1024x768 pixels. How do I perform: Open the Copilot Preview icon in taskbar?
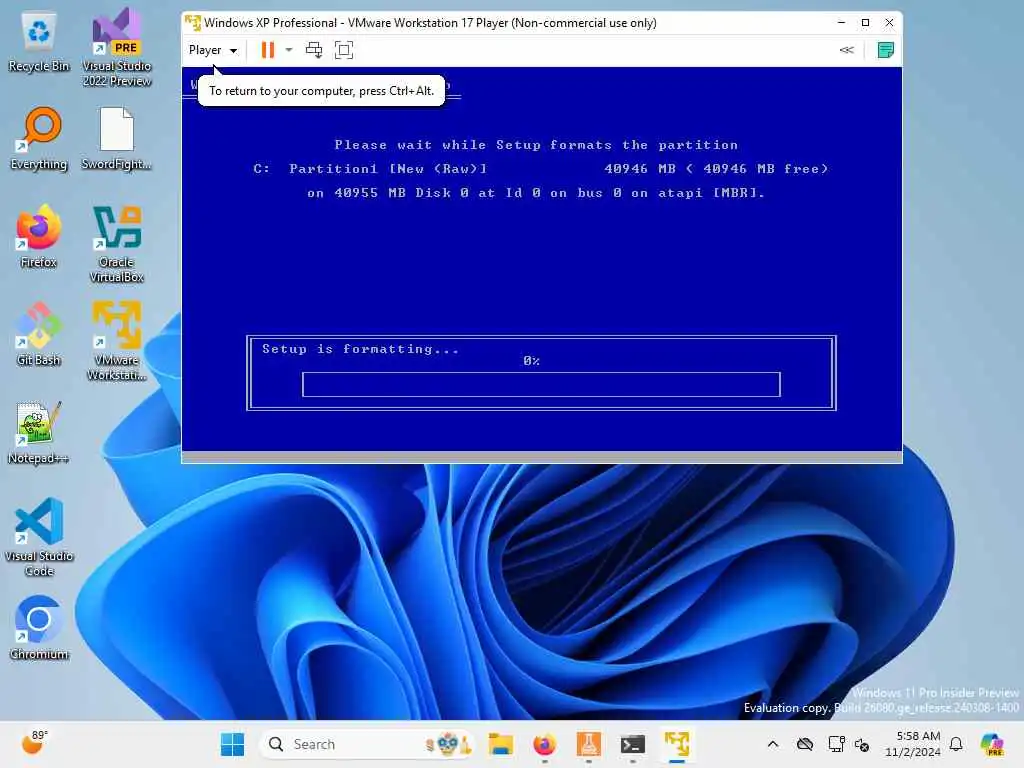(992, 744)
